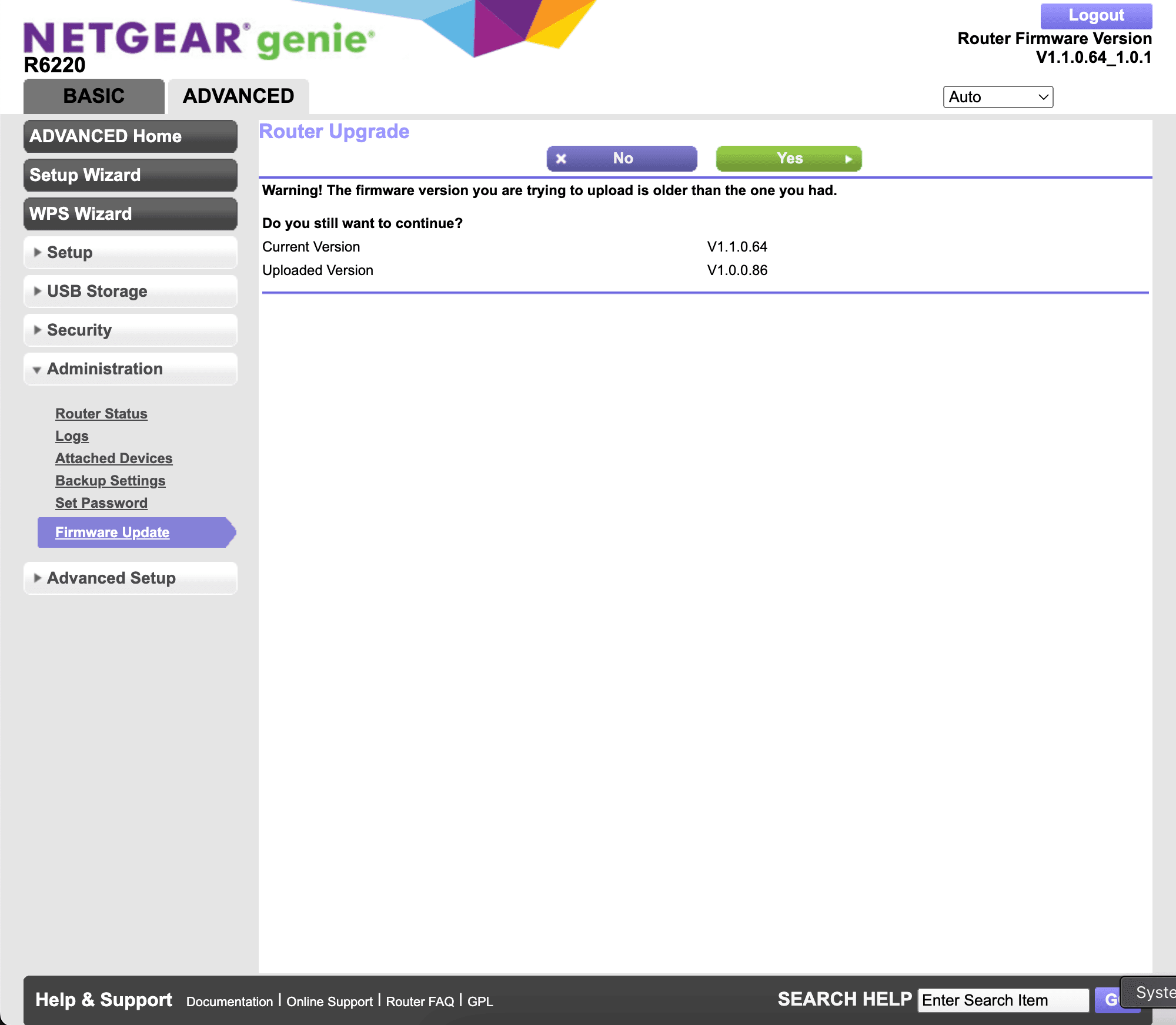Click the Current Version label
This screenshot has height=1025, width=1176.
coord(311,247)
